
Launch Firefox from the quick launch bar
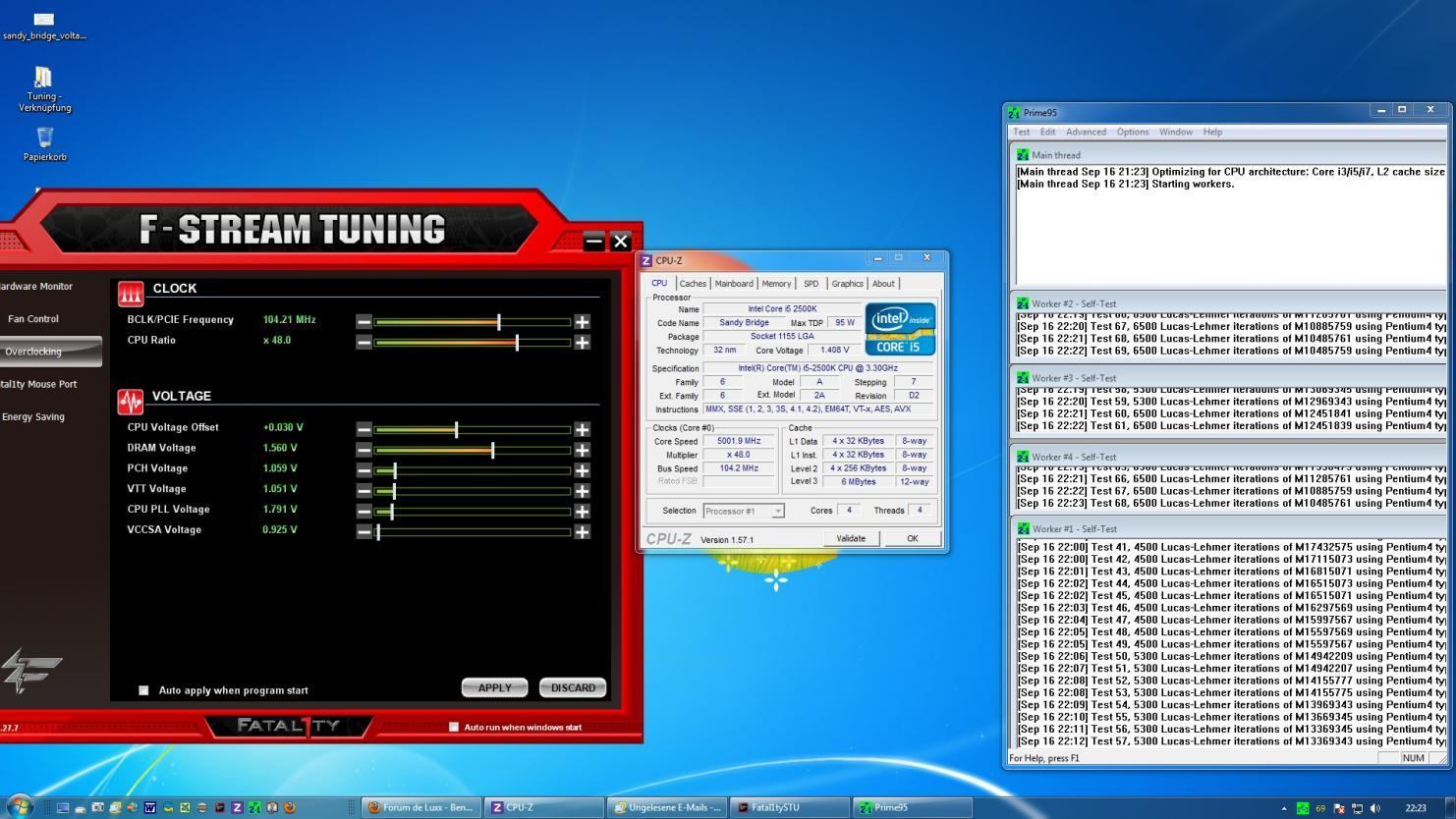[290, 807]
